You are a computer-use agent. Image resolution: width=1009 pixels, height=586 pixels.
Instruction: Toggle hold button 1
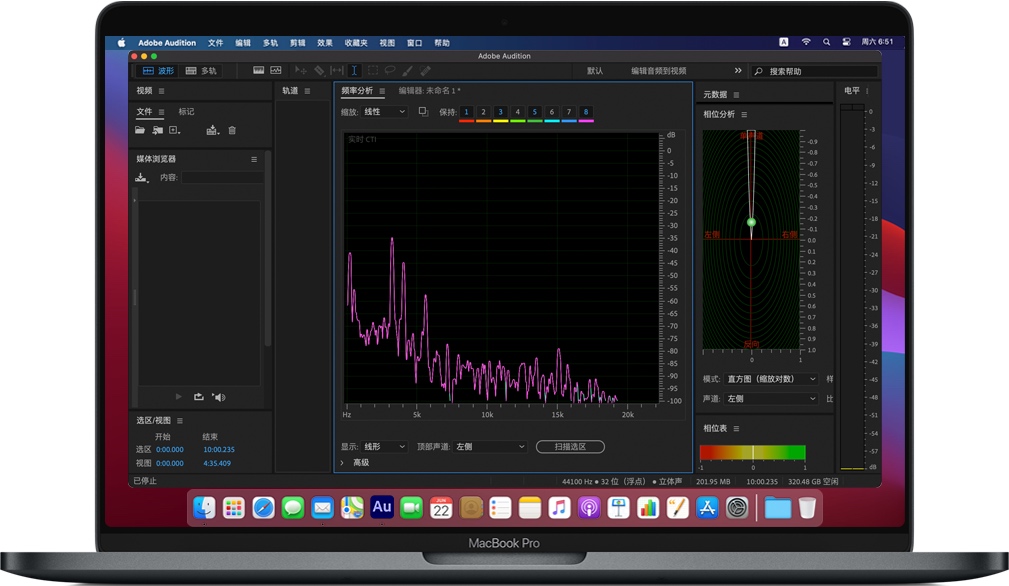[x=466, y=112]
